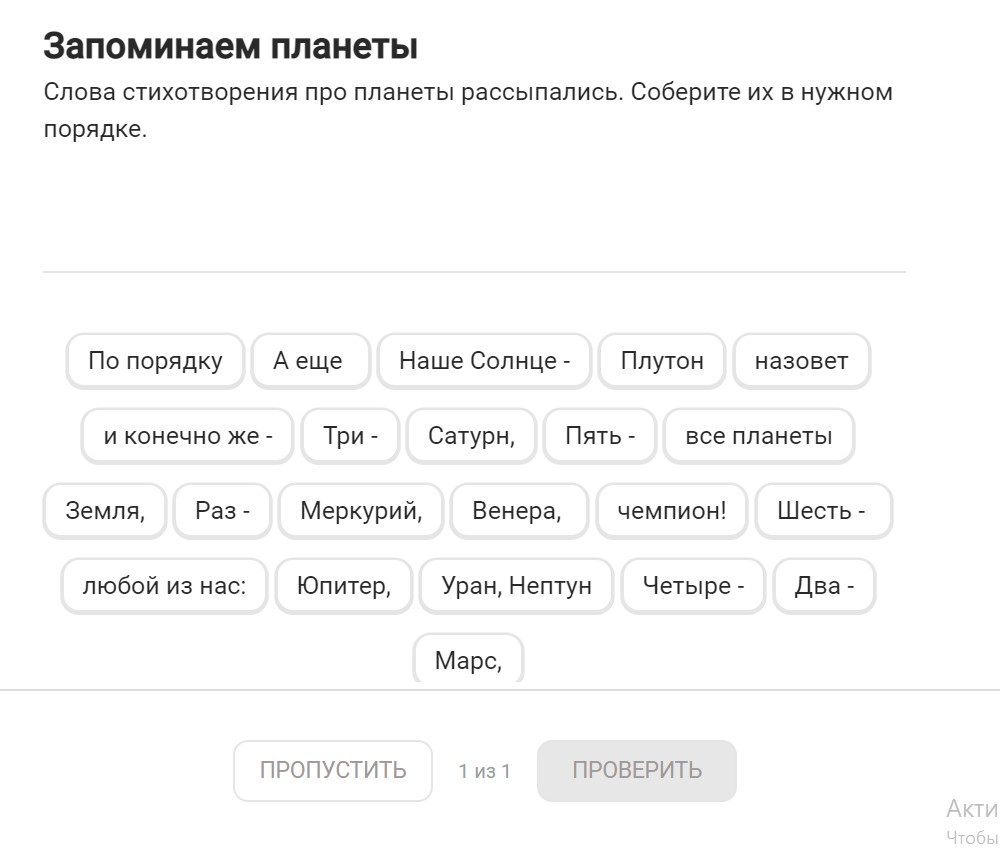This screenshot has width=1000, height=849.
Task: Select the 'чемпион!' word chip
Action: 671,511
